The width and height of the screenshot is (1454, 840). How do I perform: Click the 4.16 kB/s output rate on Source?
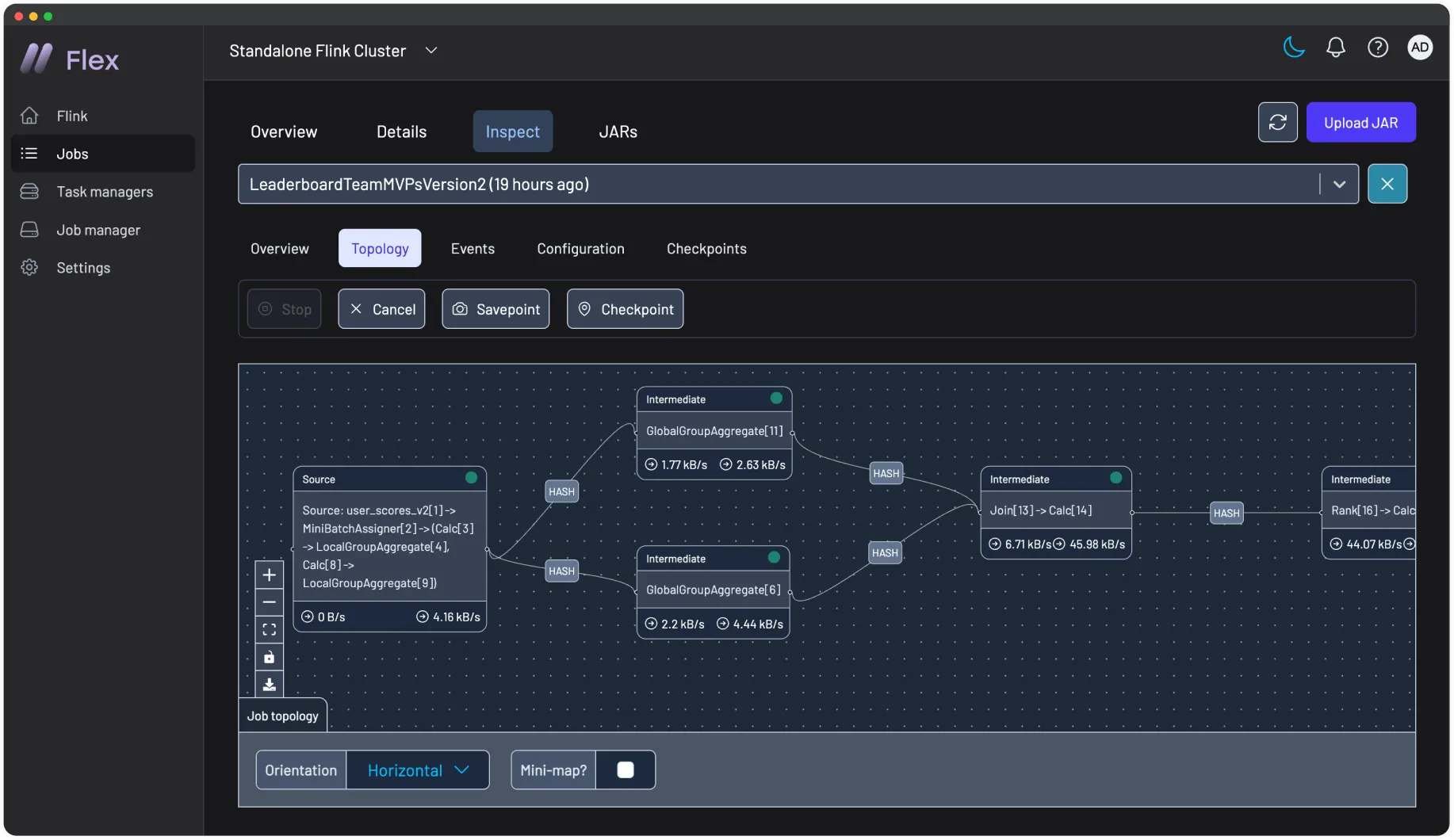point(449,617)
